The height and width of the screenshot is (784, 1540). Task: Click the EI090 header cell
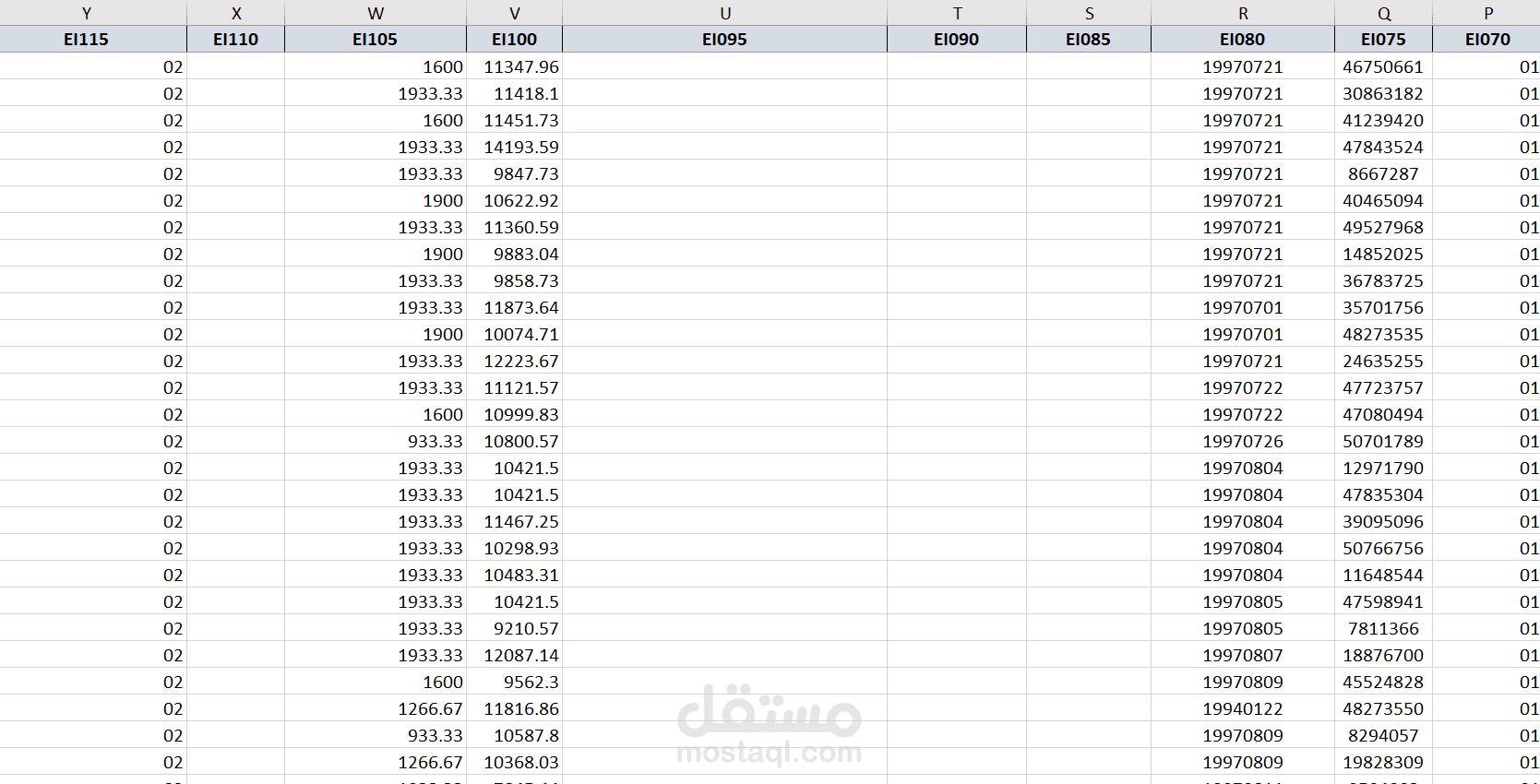coord(957,40)
